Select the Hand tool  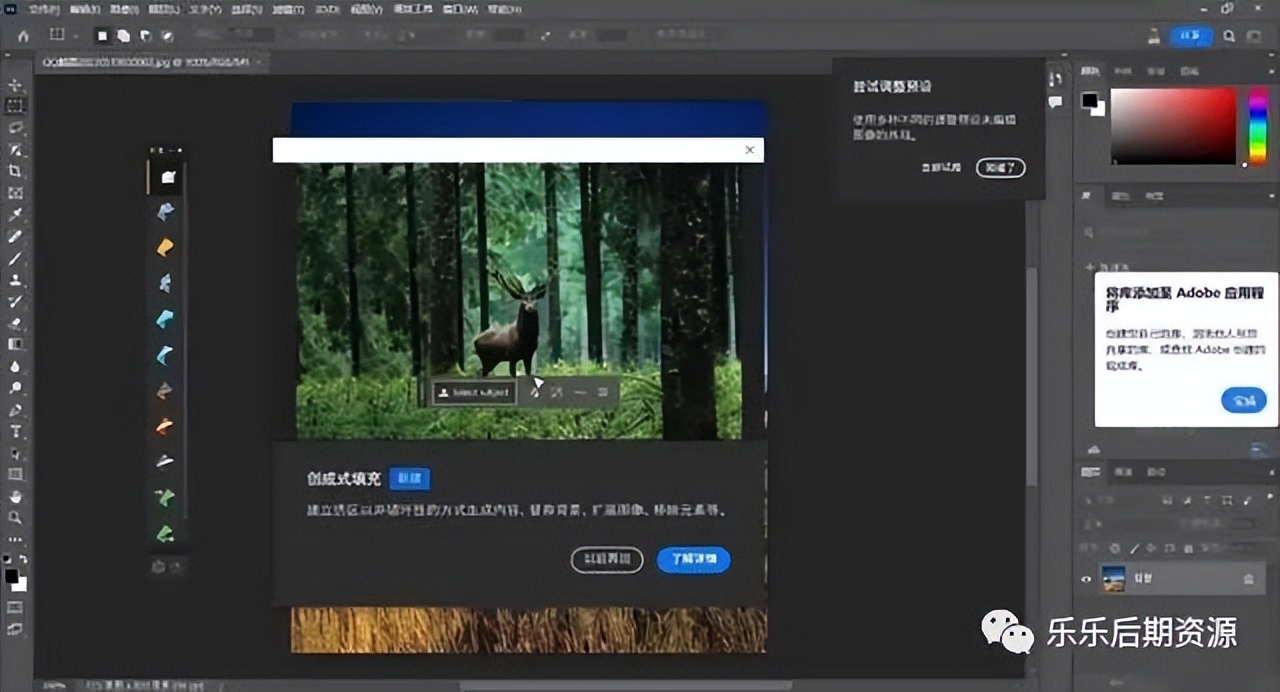point(15,496)
